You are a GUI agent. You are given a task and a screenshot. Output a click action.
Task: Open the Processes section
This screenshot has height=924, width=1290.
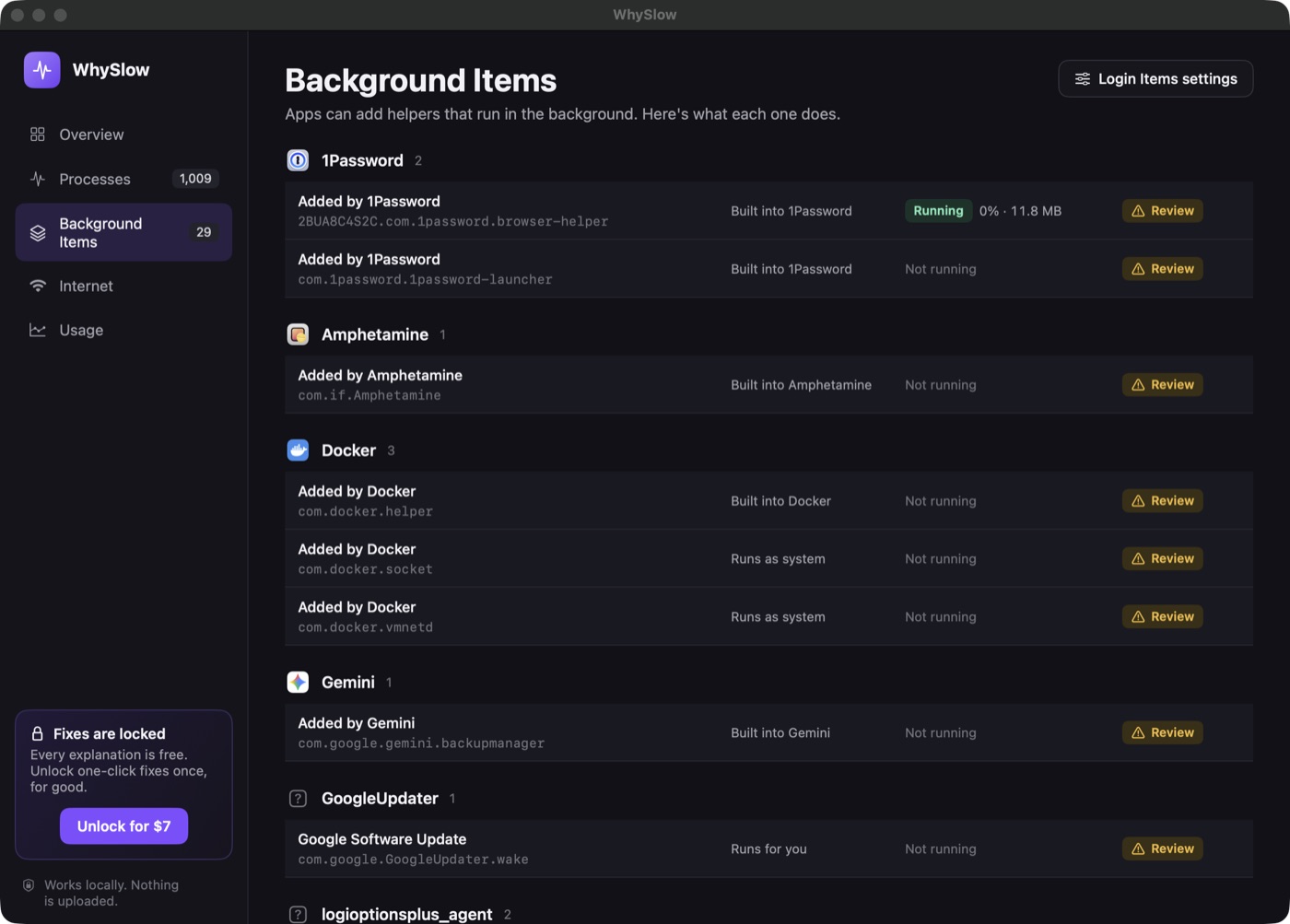pos(123,179)
